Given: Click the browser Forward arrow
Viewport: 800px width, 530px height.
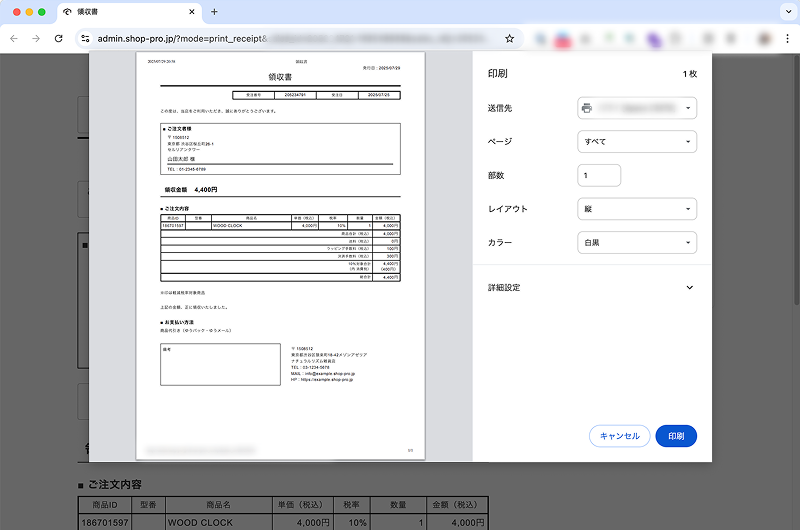Looking at the screenshot, I should (36, 38).
